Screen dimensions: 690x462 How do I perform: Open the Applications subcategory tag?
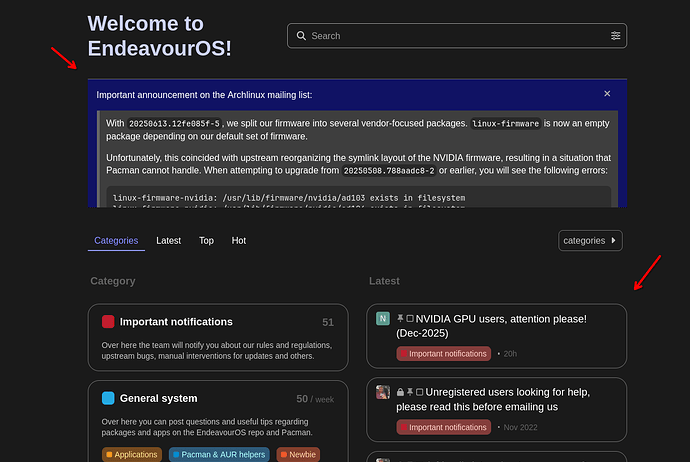coord(132,454)
